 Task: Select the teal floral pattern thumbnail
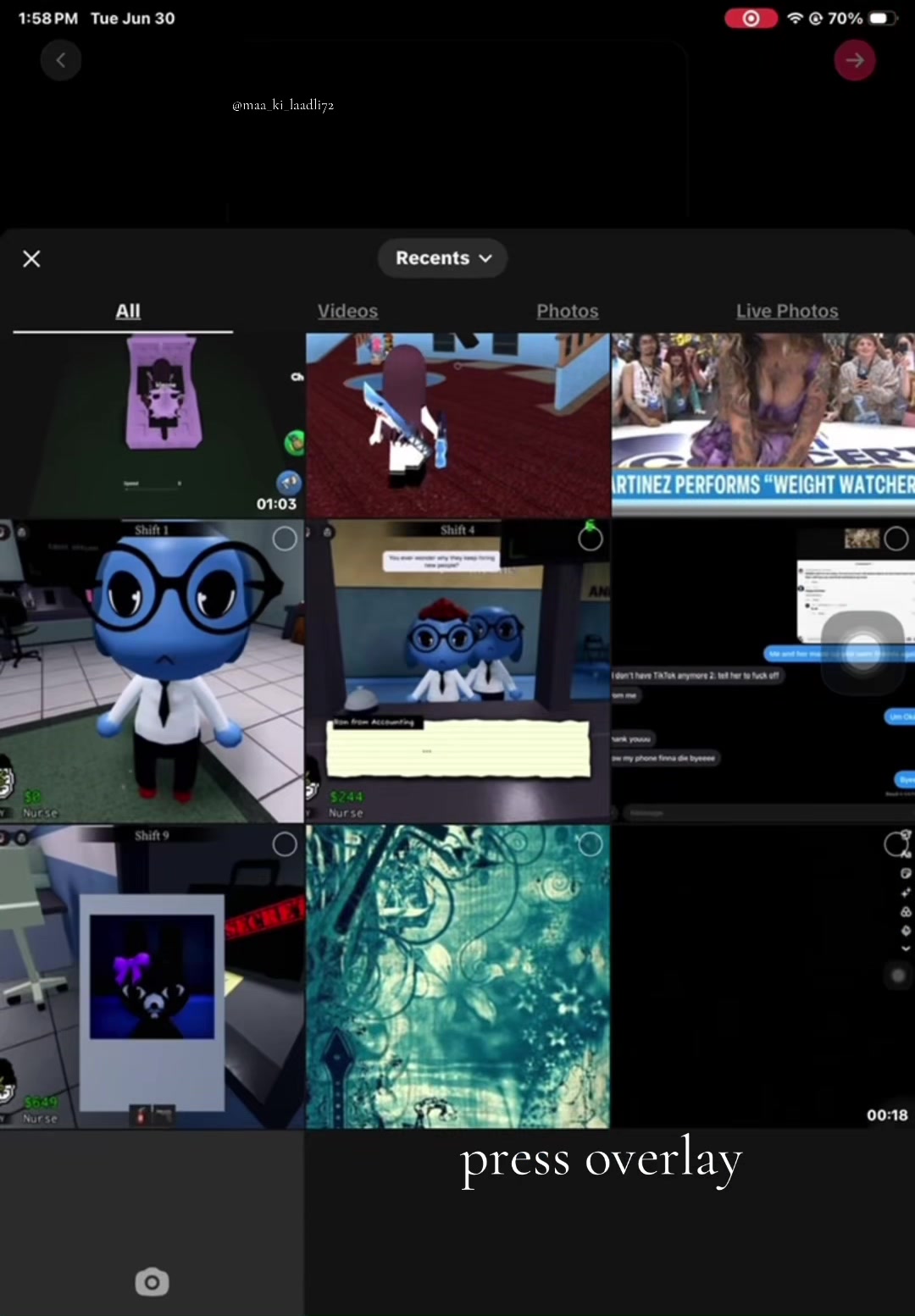(x=457, y=976)
